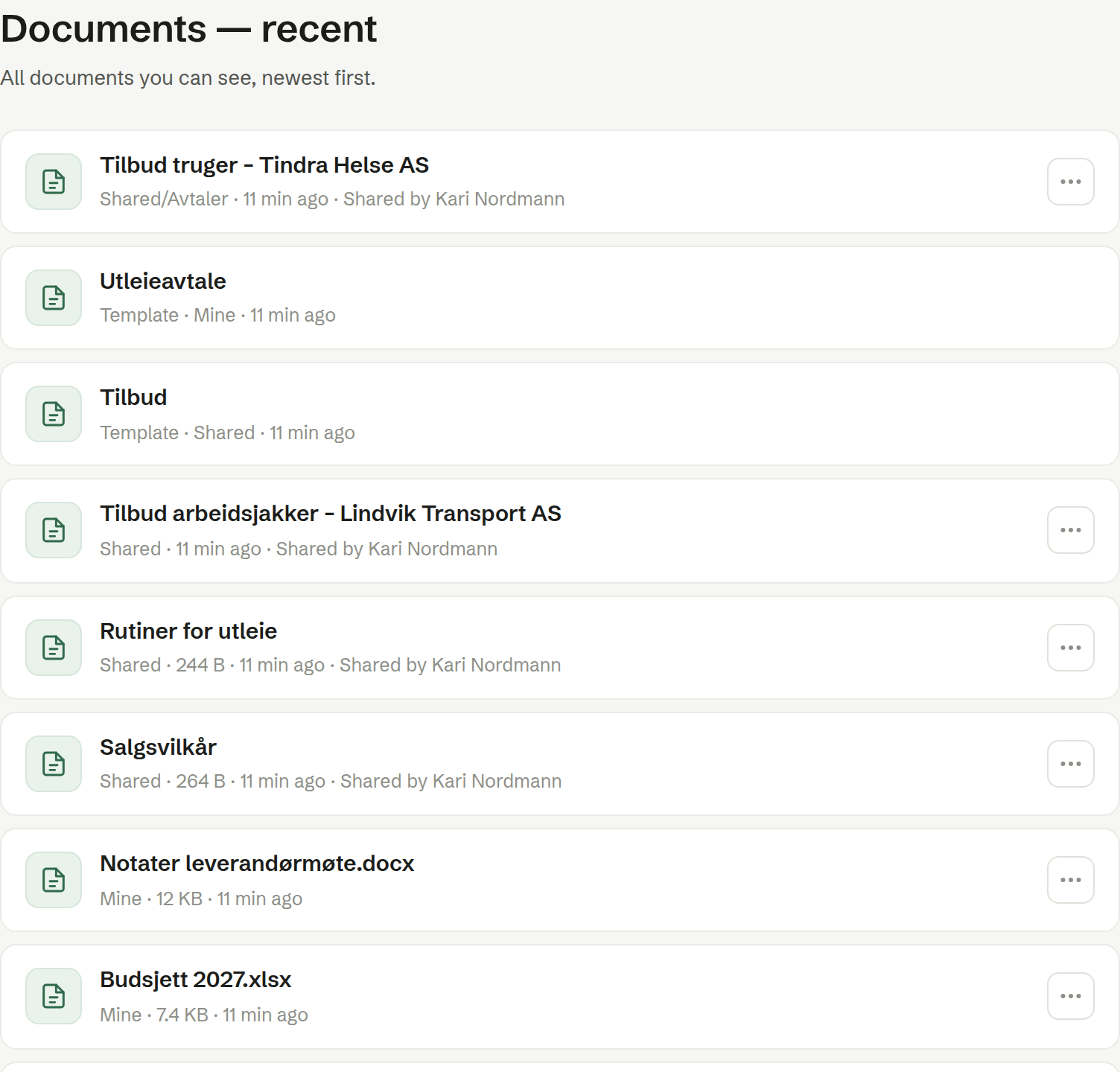Open more options for Tilbud truger - Tindra Helse AS
This screenshot has height=1072, width=1120.
pyautogui.click(x=1071, y=182)
